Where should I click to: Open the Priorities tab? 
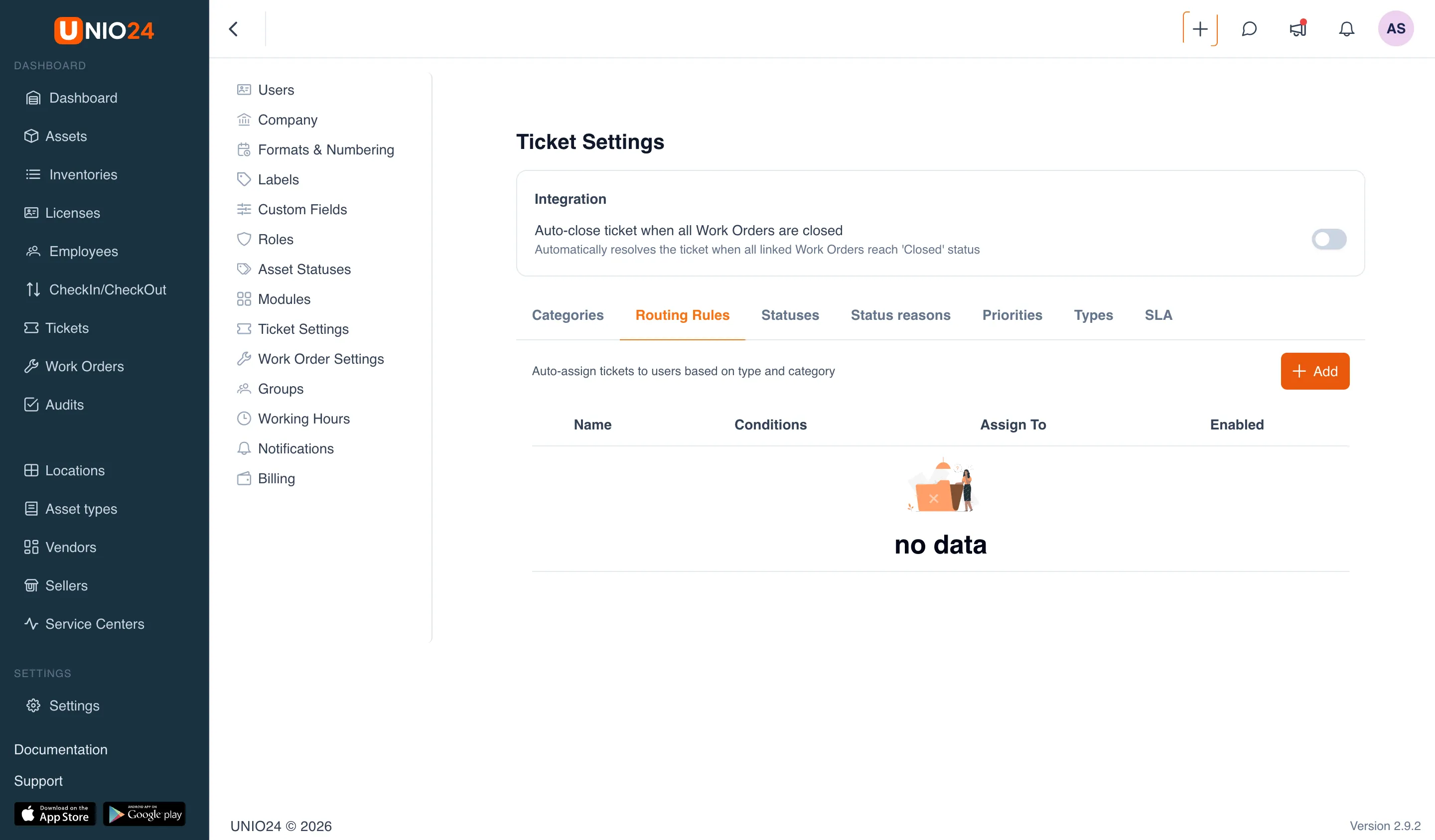pyautogui.click(x=1012, y=315)
